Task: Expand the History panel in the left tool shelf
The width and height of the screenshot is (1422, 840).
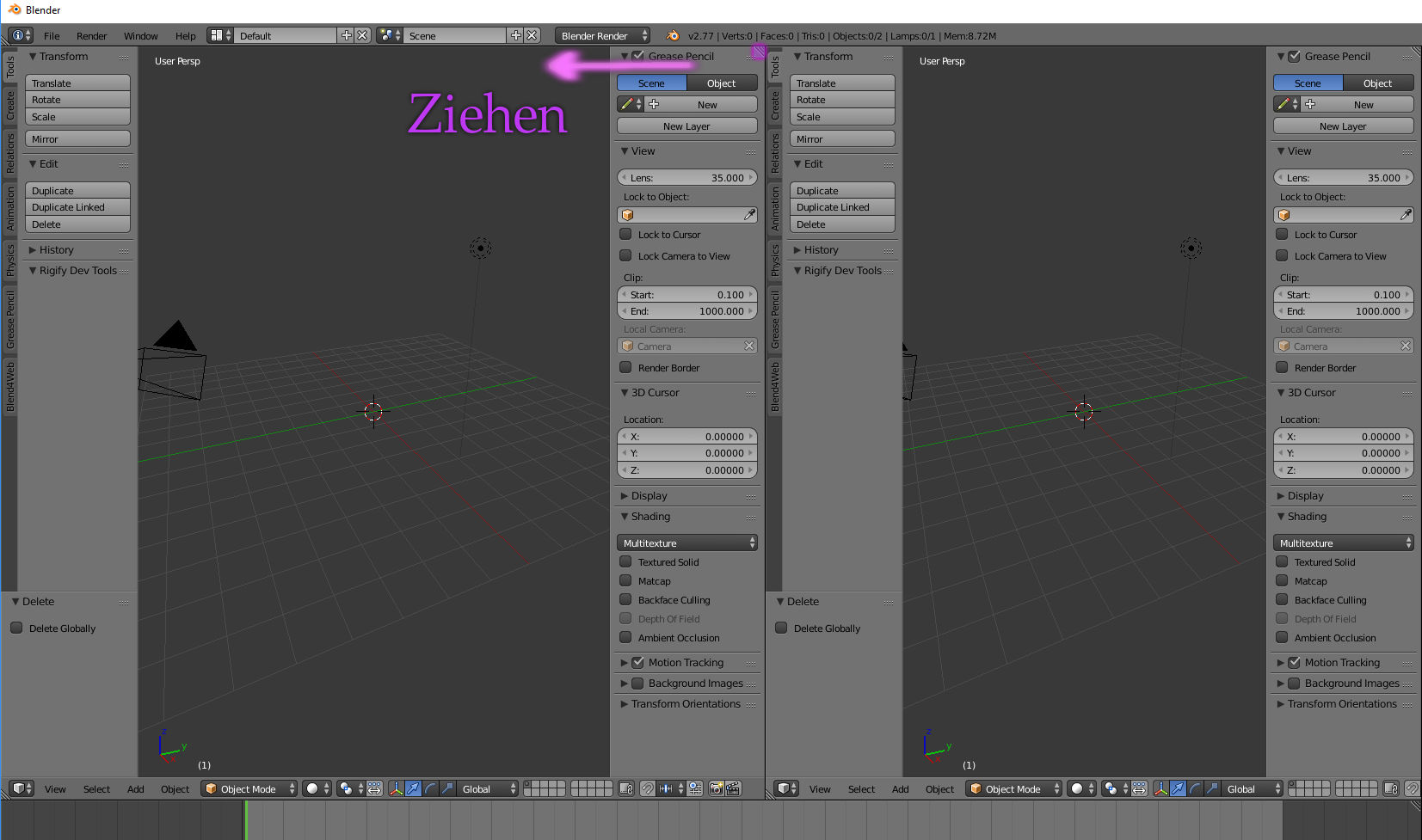Action: (33, 249)
